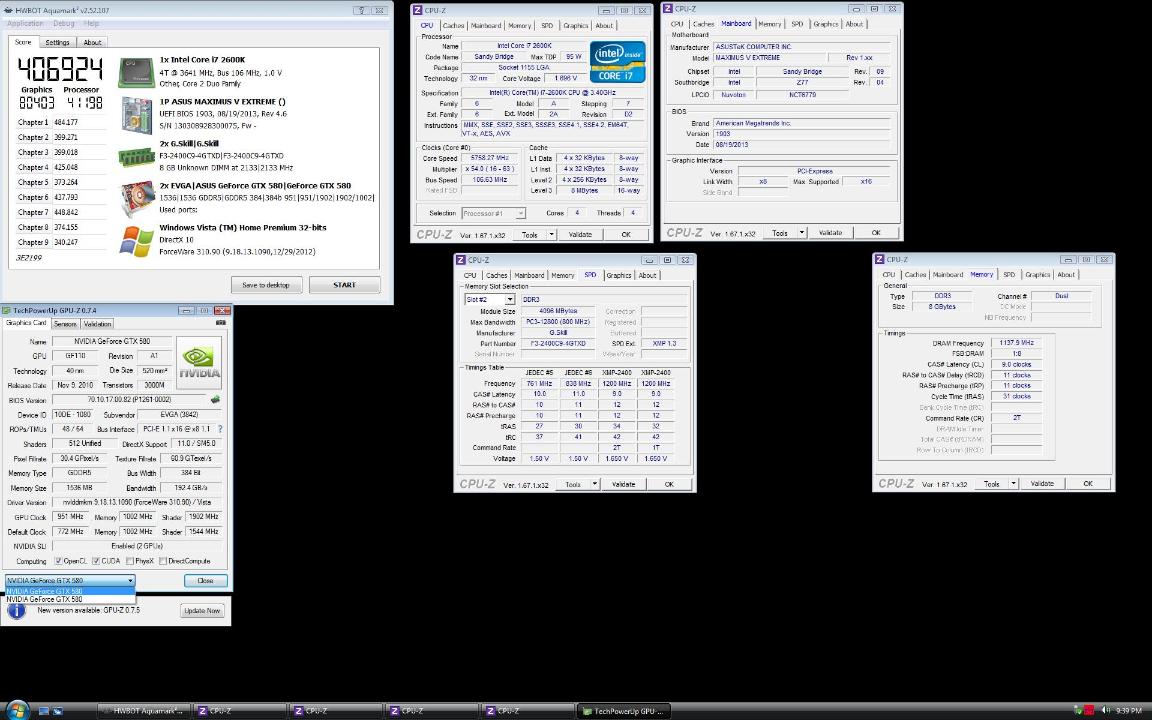The width and height of the screenshot is (1152, 720).
Task: Click the red security alert tray icon
Action: click(1090, 710)
